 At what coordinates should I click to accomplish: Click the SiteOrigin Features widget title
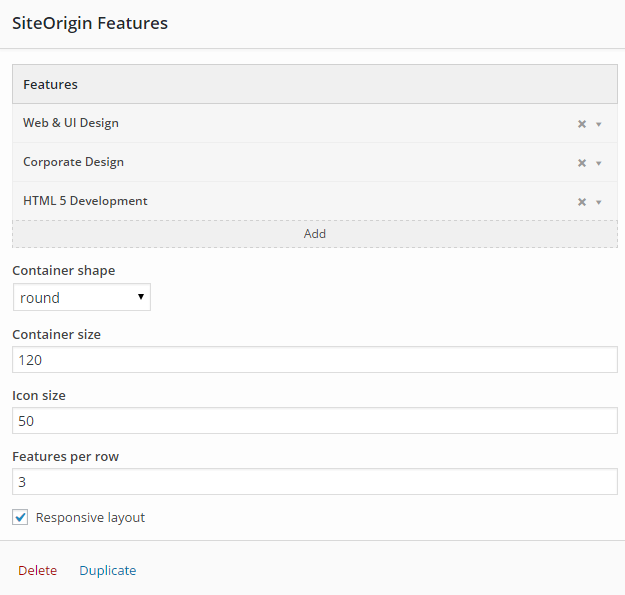pyautogui.click(x=90, y=23)
